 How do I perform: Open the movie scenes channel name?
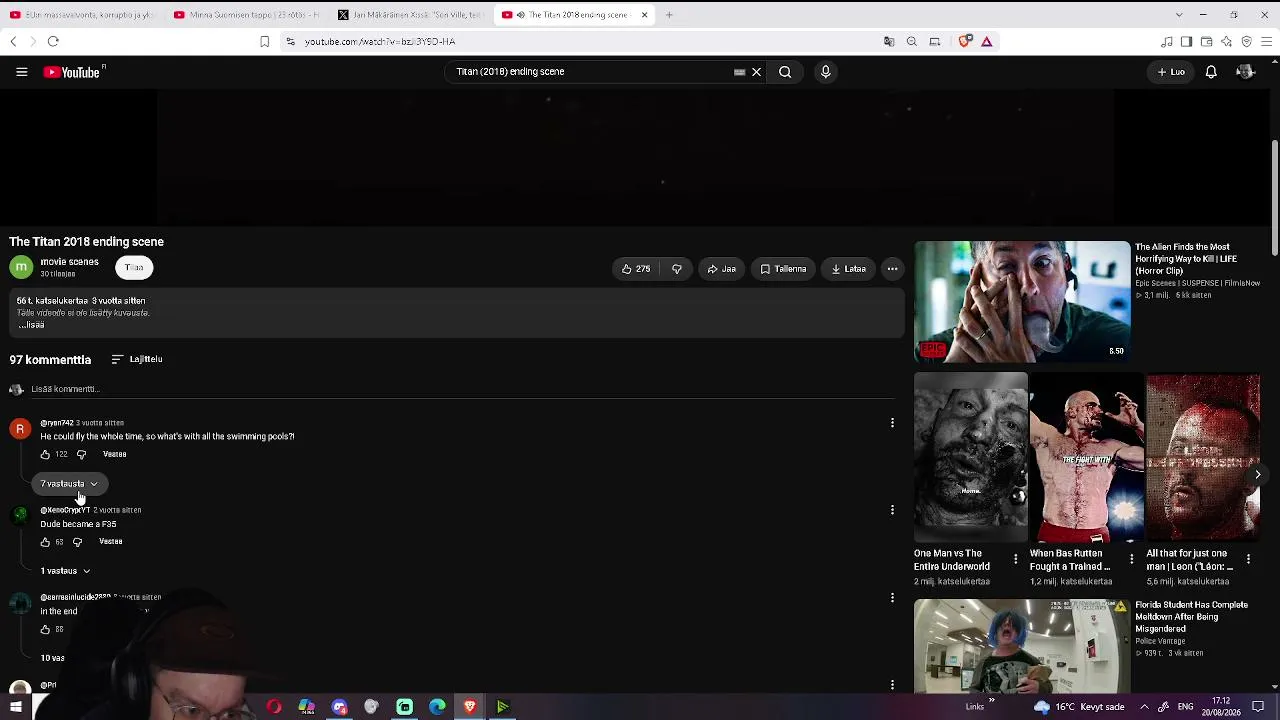[x=69, y=262]
